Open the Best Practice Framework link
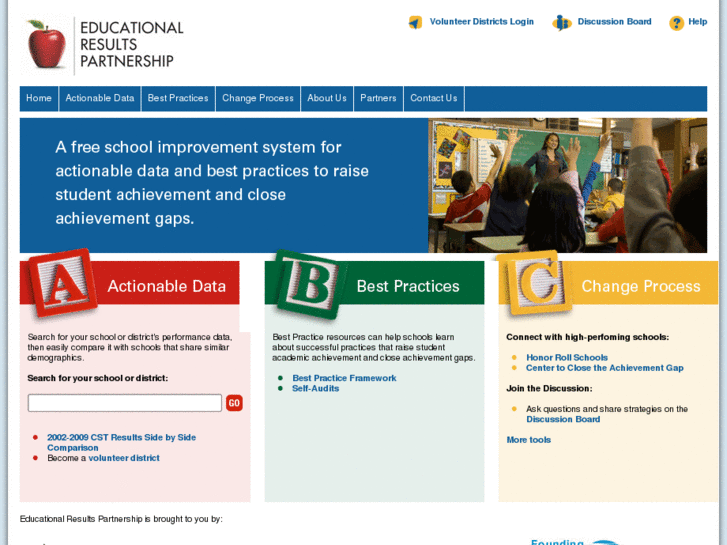Screen dimensions: 727x545 (x=344, y=378)
